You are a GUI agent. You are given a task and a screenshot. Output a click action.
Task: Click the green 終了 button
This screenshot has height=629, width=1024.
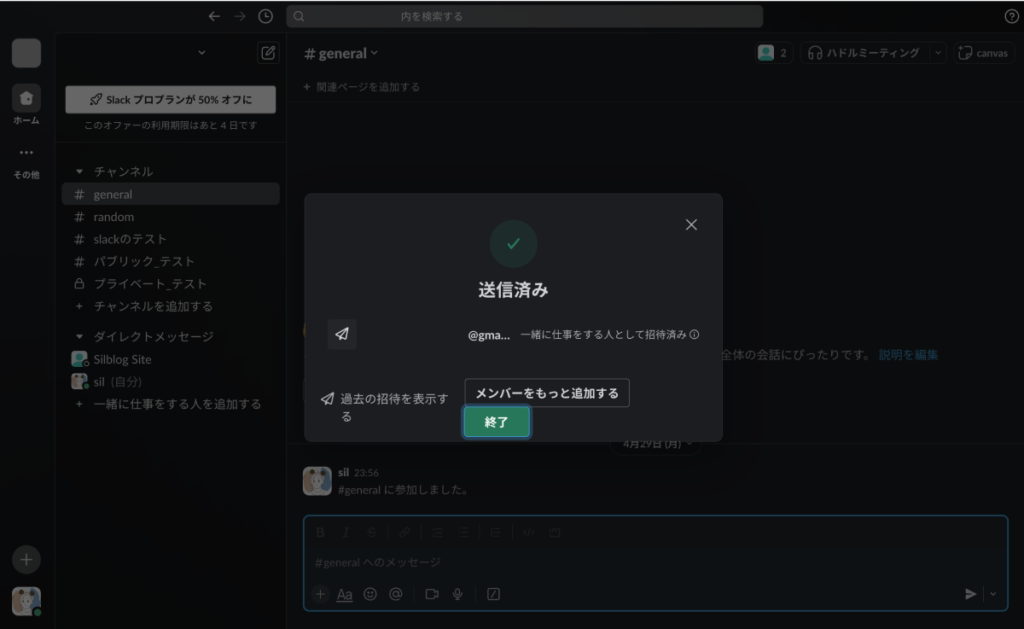click(496, 422)
